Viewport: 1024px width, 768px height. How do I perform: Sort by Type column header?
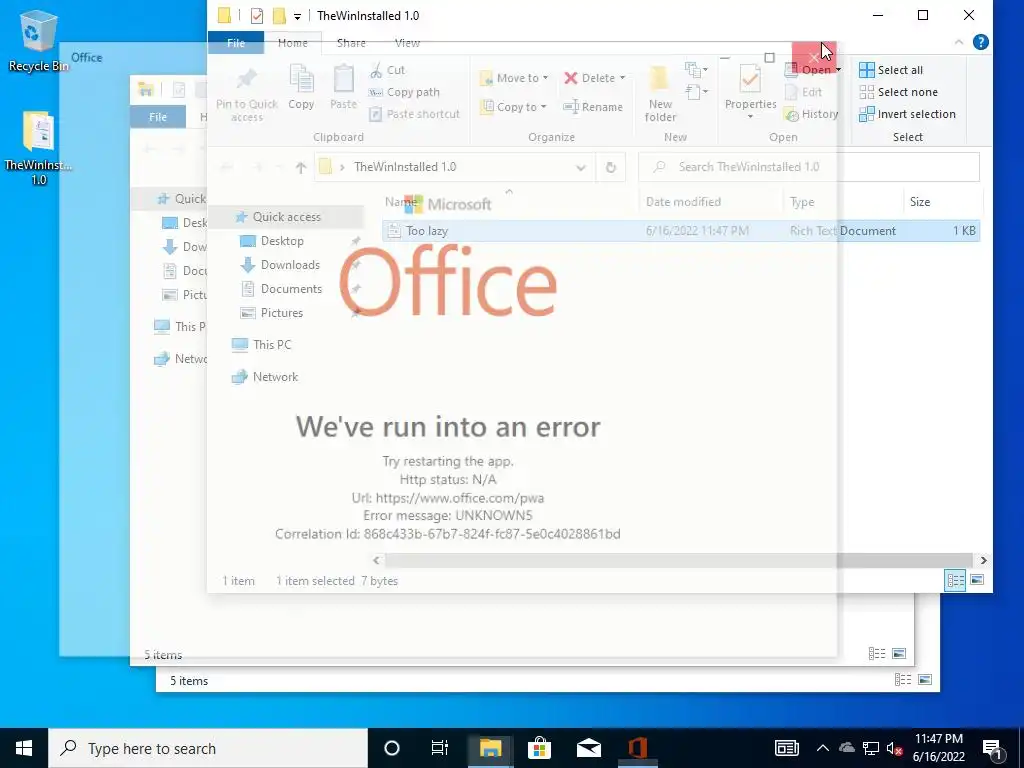tap(802, 202)
